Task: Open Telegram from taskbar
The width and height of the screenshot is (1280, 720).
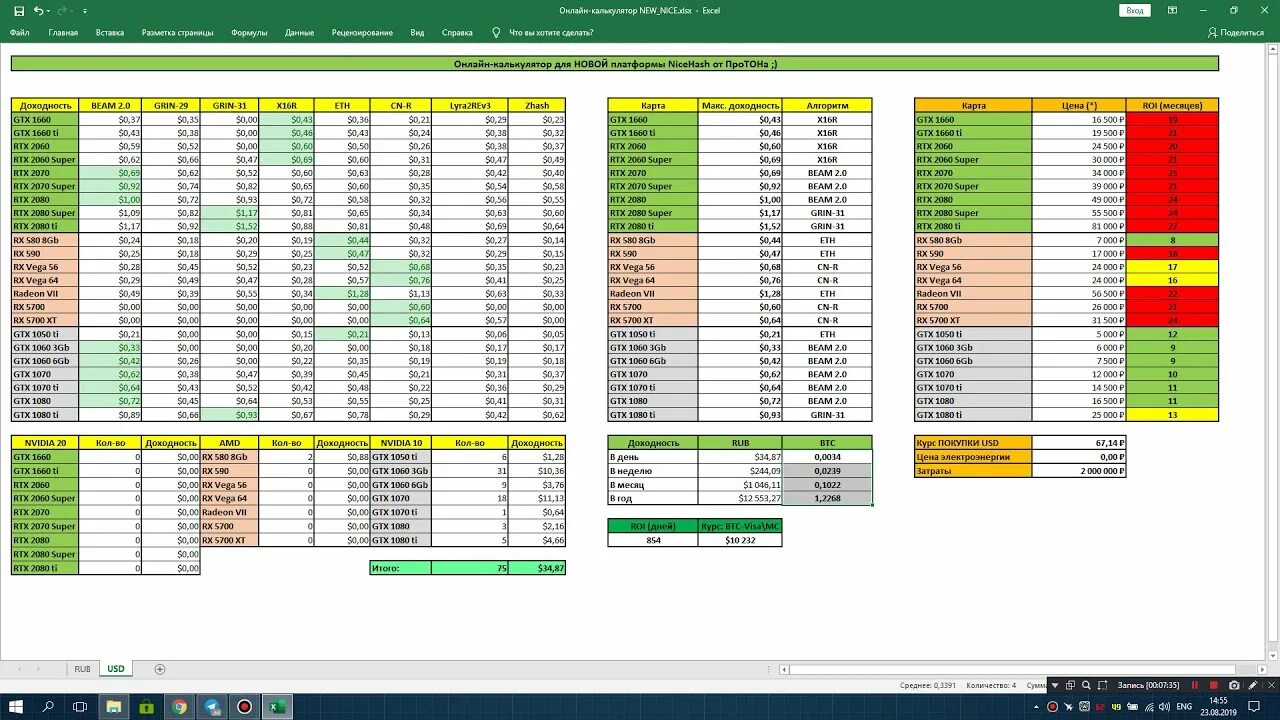Action: click(x=212, y=706)
